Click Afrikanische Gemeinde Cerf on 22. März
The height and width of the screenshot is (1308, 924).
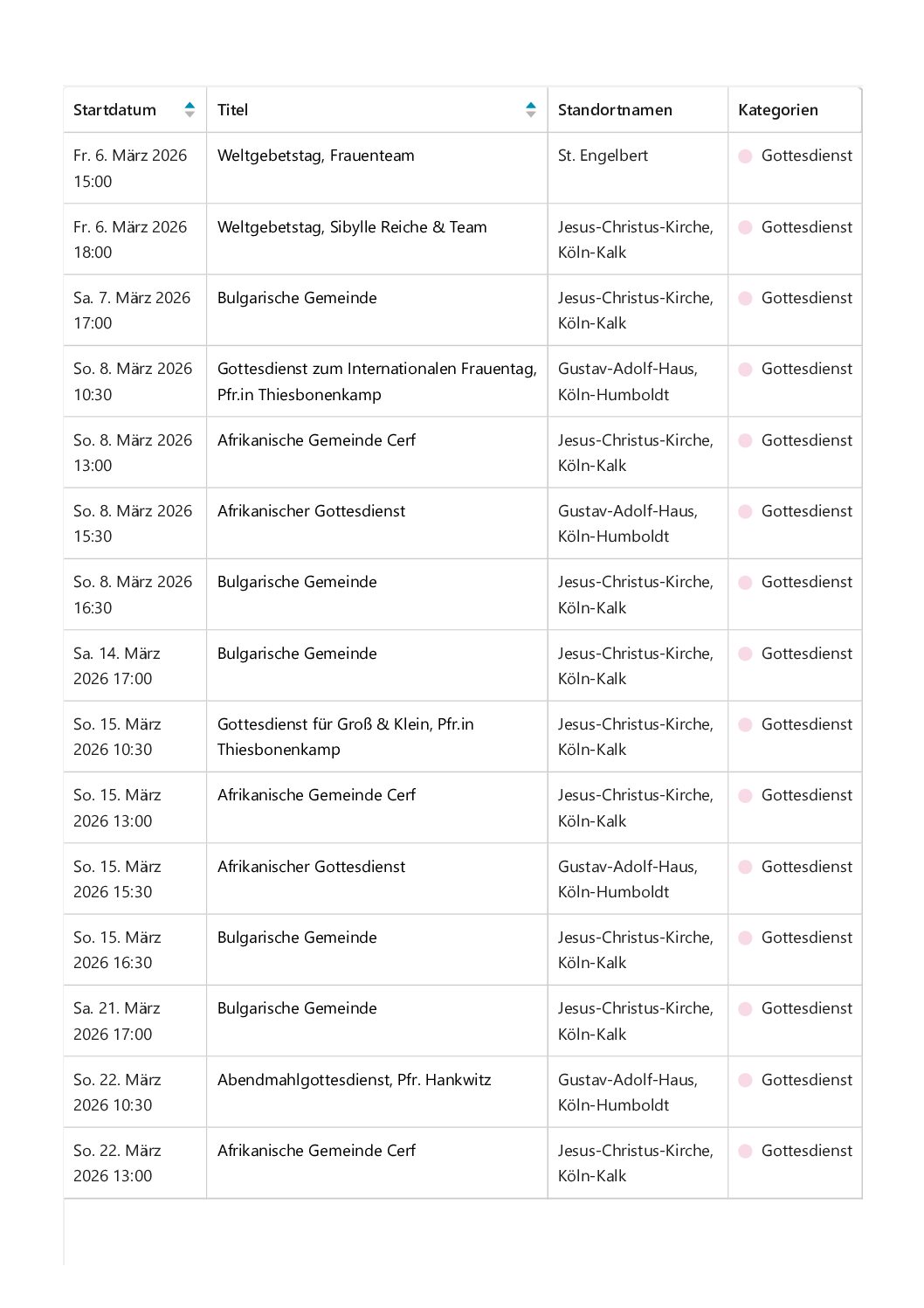[316, 1151]
